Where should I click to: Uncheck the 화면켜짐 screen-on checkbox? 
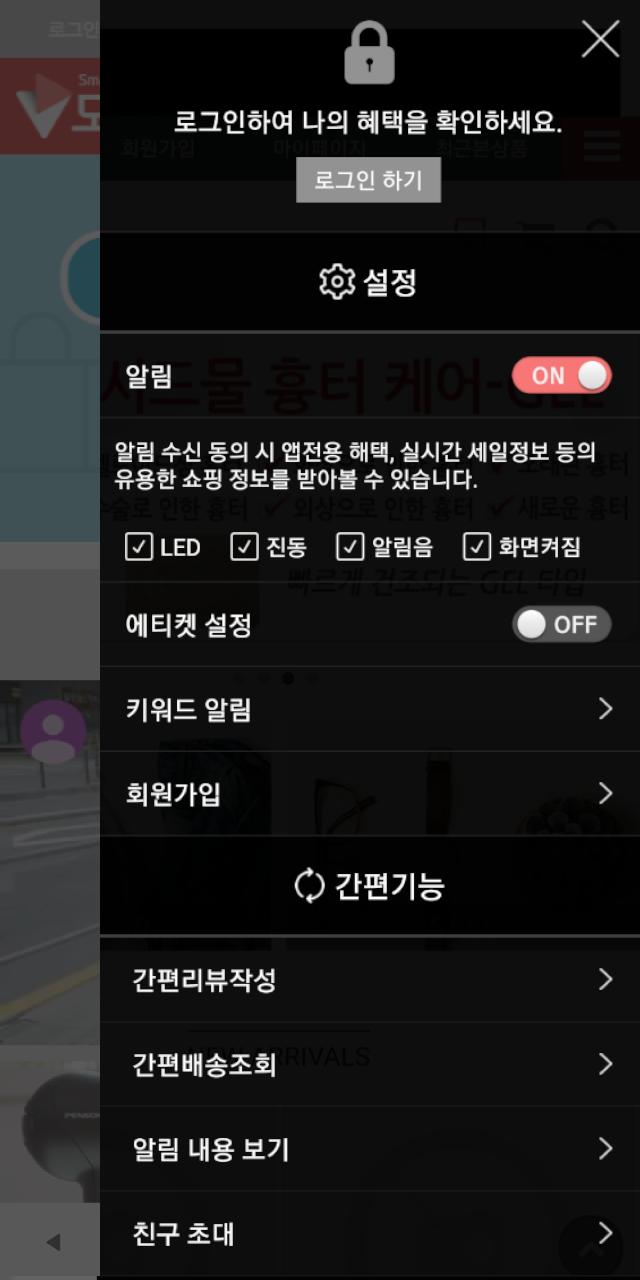pos(477,547)
